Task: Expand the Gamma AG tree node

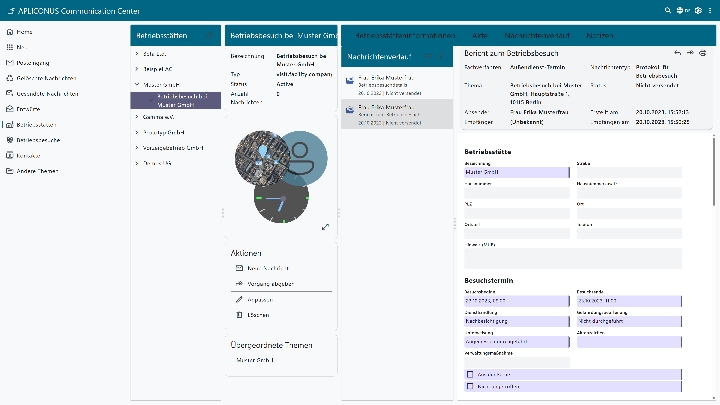Action: click(137, 117)
